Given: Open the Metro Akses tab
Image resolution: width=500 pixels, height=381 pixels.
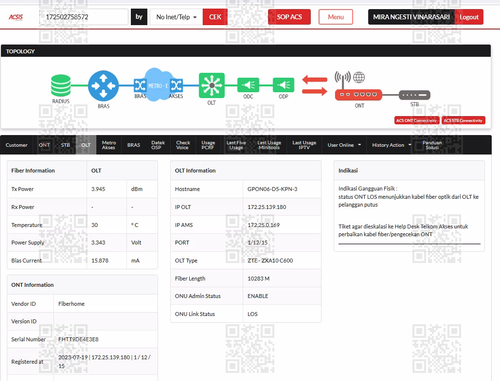Looking at the screenshot, I should [109, 145].
